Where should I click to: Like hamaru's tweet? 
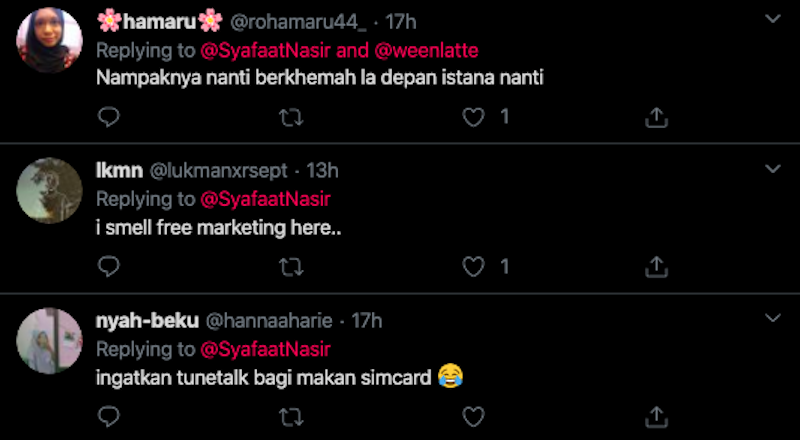tap(474, 118)
